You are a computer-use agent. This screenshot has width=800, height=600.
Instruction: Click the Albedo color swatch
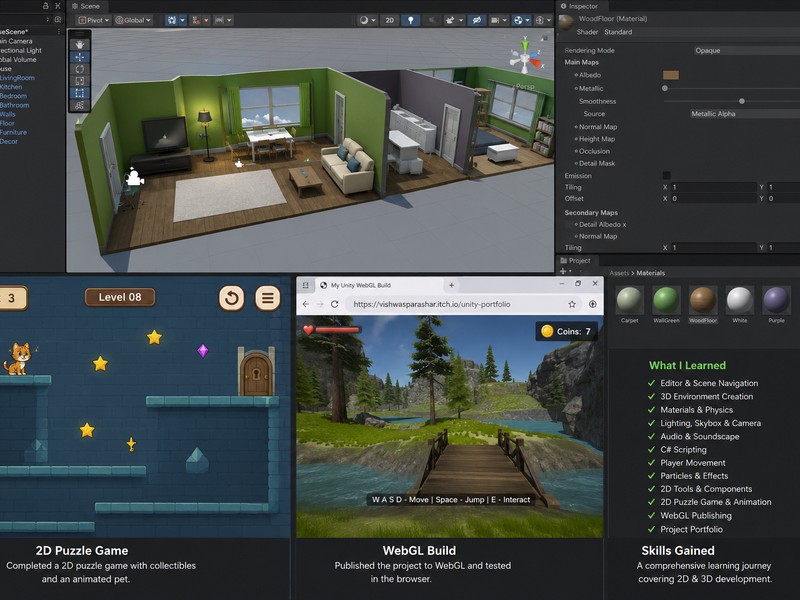tap(670, 75)
